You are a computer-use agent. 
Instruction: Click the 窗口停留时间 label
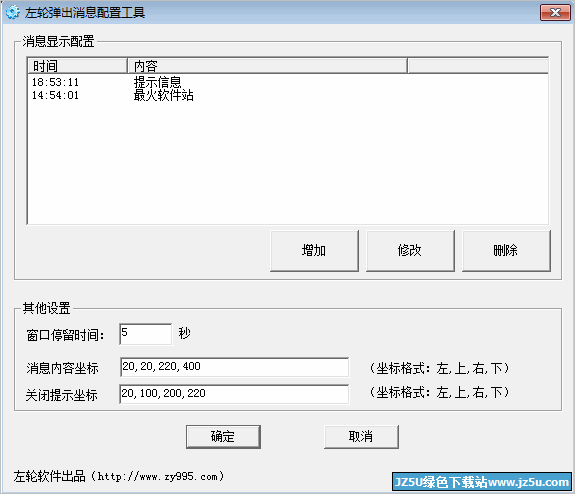pos(65,335)
